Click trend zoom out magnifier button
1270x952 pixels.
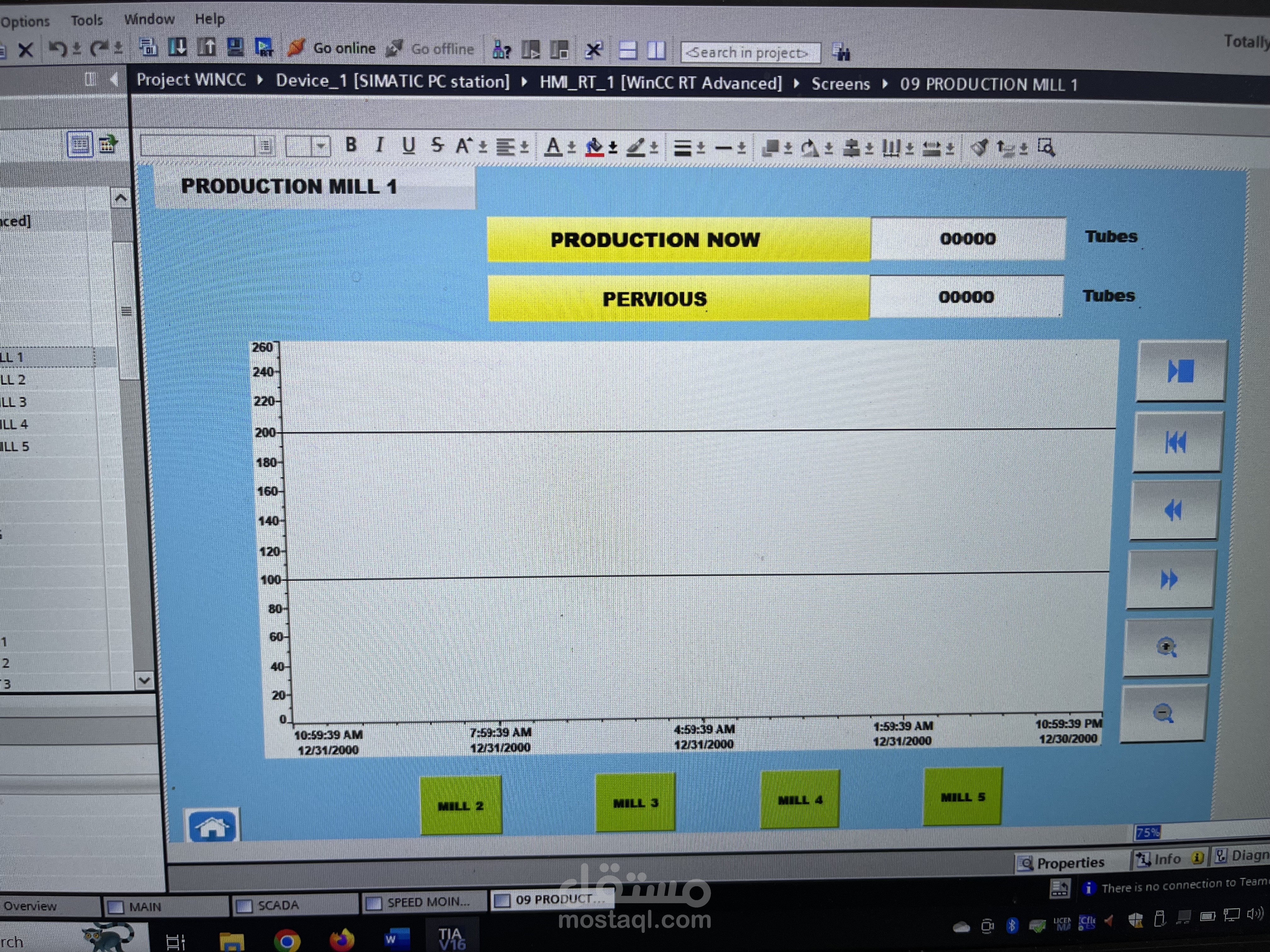pyautogui.click(x=1163, y=713)
